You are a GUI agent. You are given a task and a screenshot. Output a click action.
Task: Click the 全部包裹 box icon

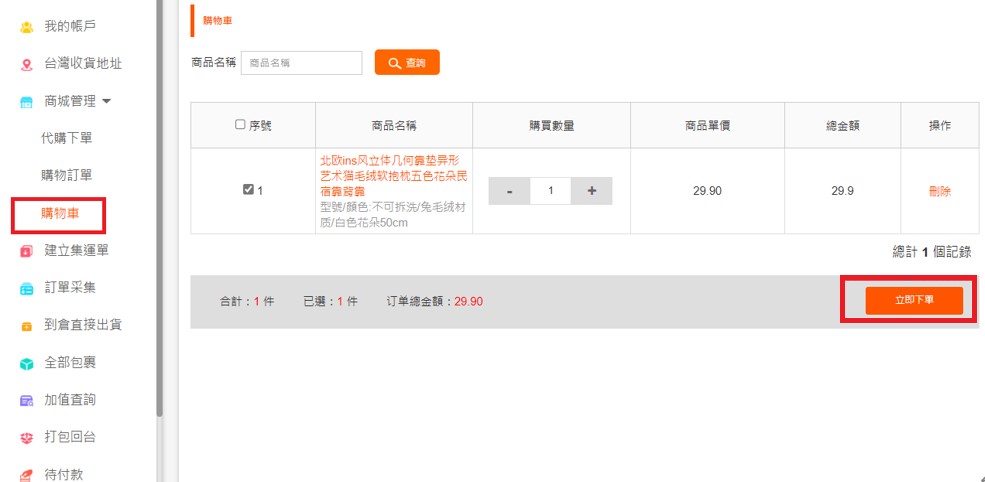[27, 363]
